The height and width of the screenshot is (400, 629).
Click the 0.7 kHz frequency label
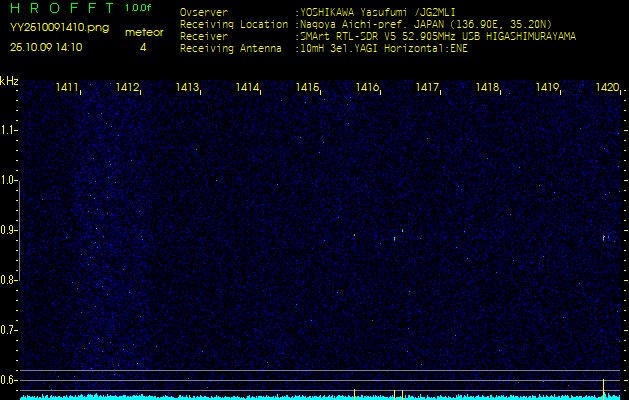click(x=7, y=330)
